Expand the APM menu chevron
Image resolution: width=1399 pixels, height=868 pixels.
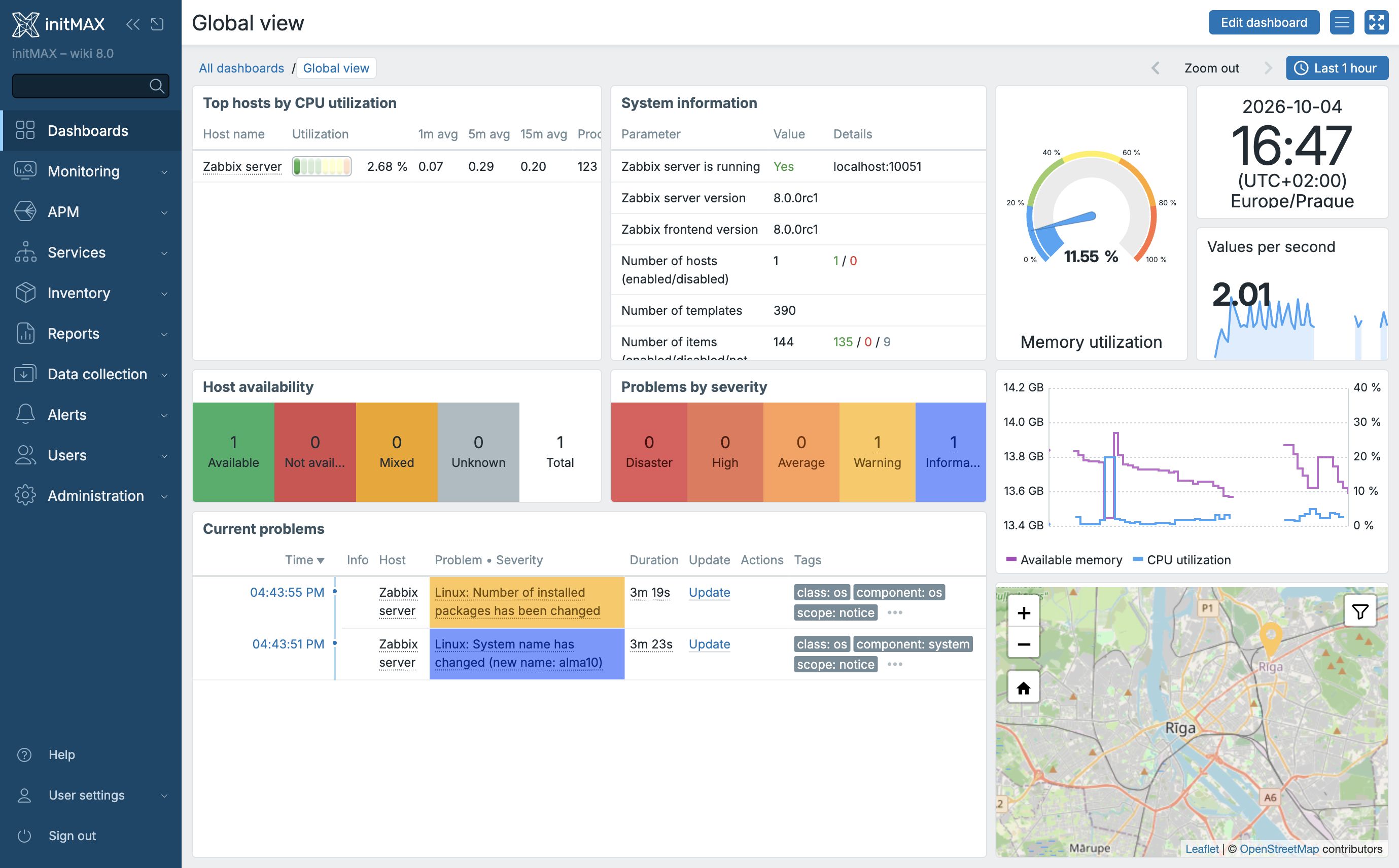164,212
